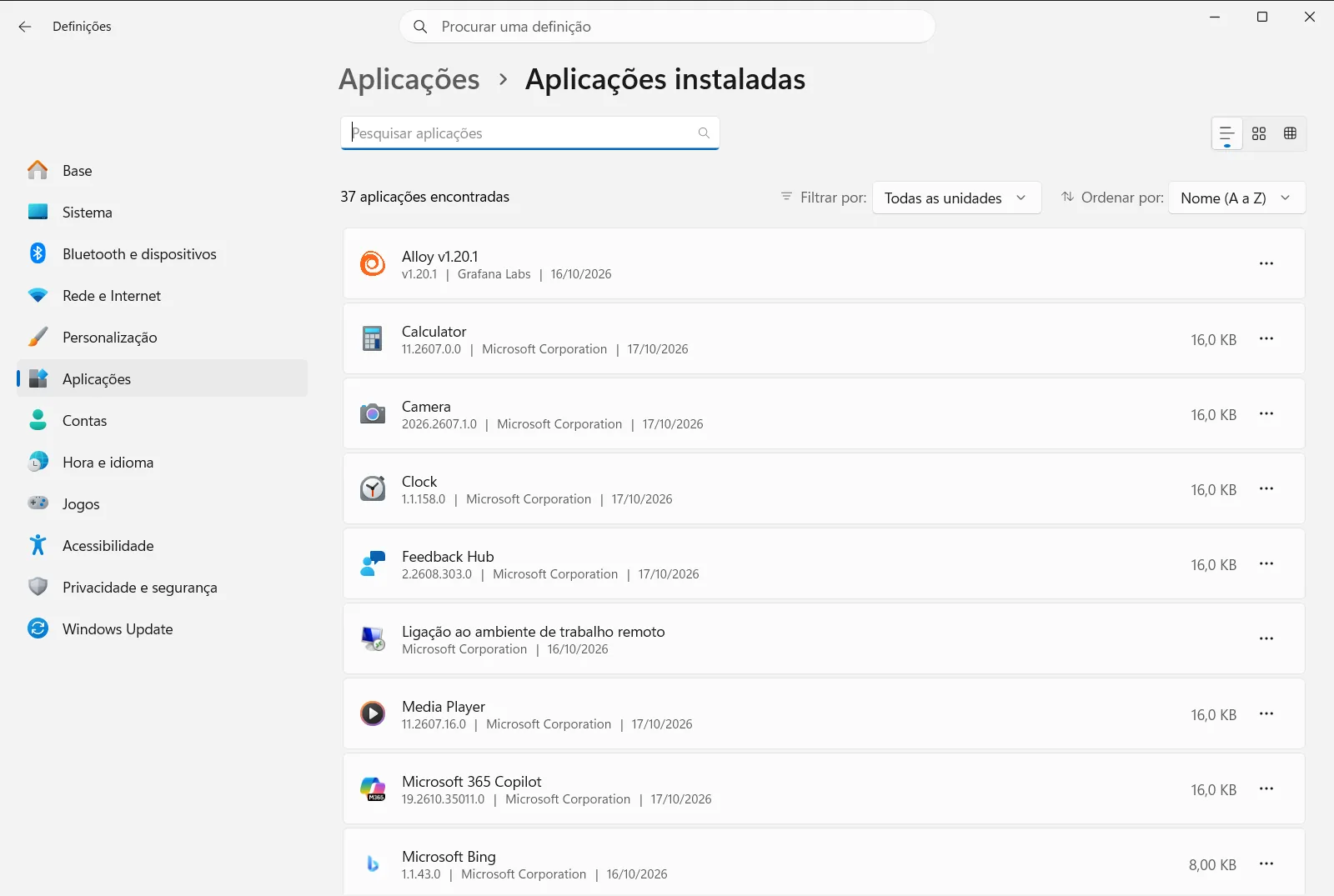The image size is (1334, 896).
Task: Select Personalização in the sidebar
Action: tap(163, 337)
